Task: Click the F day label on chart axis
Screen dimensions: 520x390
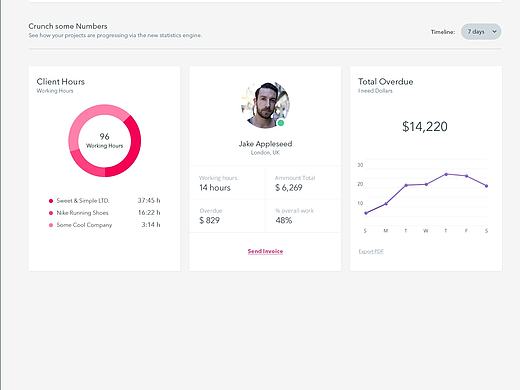Action: [466, 231]
